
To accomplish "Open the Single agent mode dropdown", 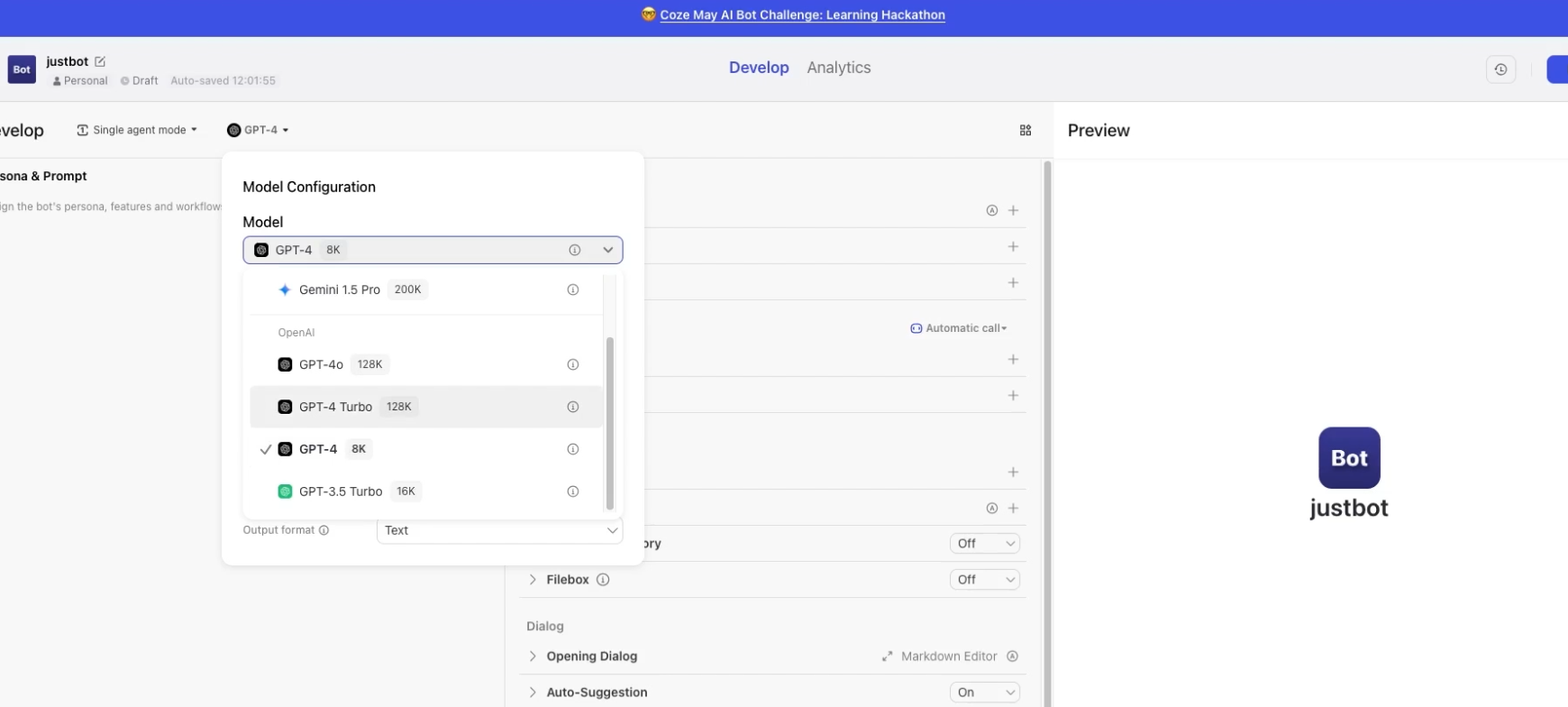I will [137, 130].
